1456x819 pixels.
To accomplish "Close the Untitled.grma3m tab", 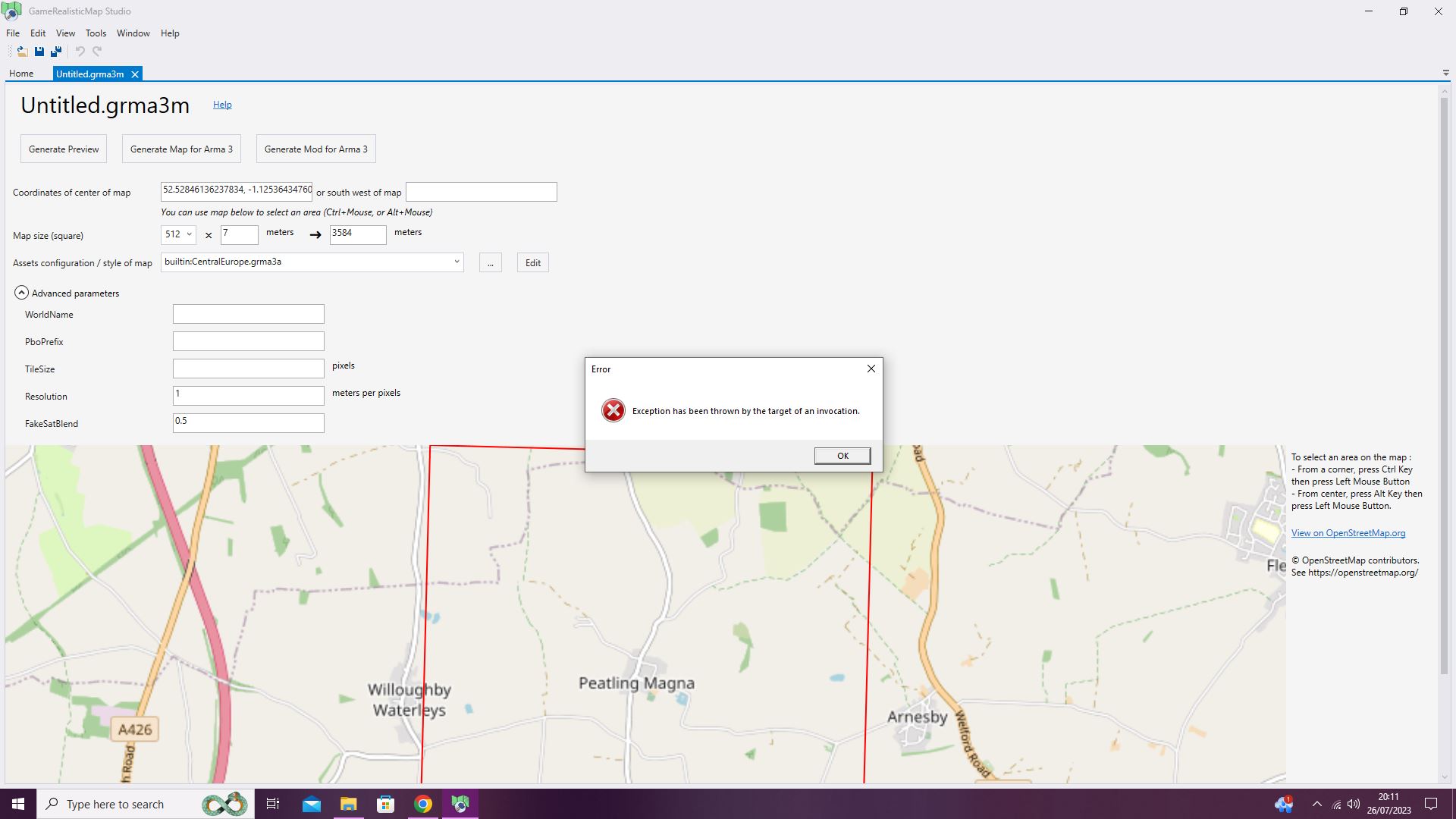I will [x=135, y=74].
